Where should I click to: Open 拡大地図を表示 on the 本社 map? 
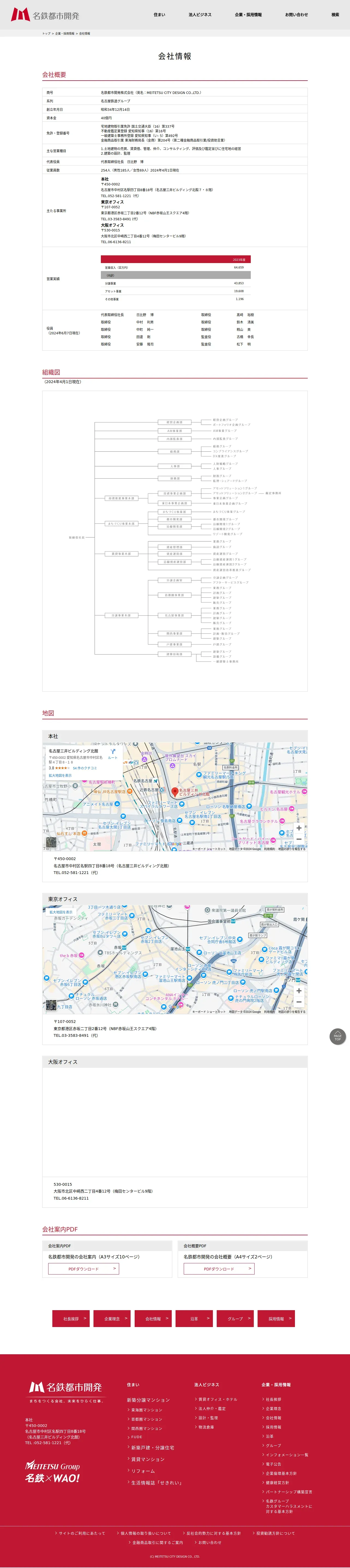click(x=60, y=775)
